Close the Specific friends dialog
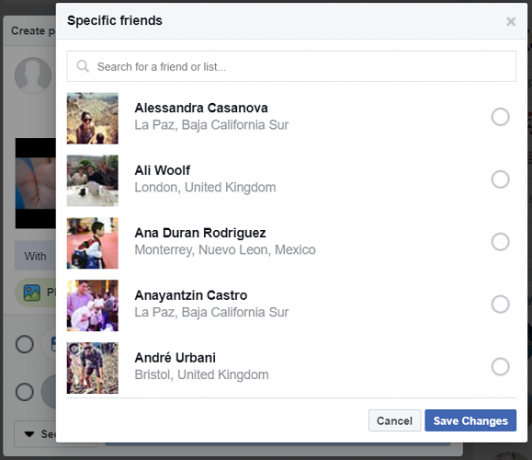Screen dimensions: 532x460 click(511, 22)
